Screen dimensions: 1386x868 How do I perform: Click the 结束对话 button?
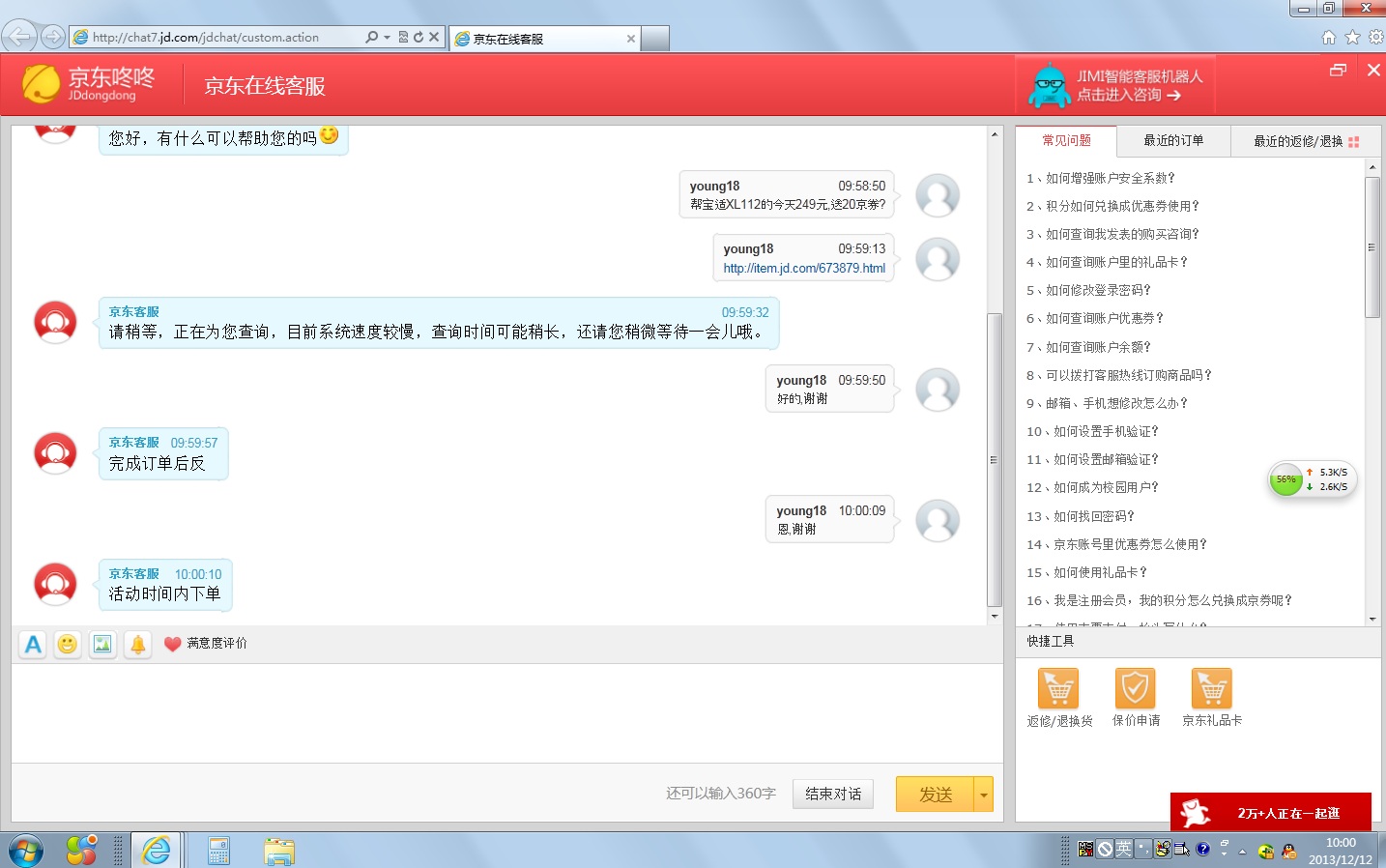pyautogui.click(x=833, y=794)
